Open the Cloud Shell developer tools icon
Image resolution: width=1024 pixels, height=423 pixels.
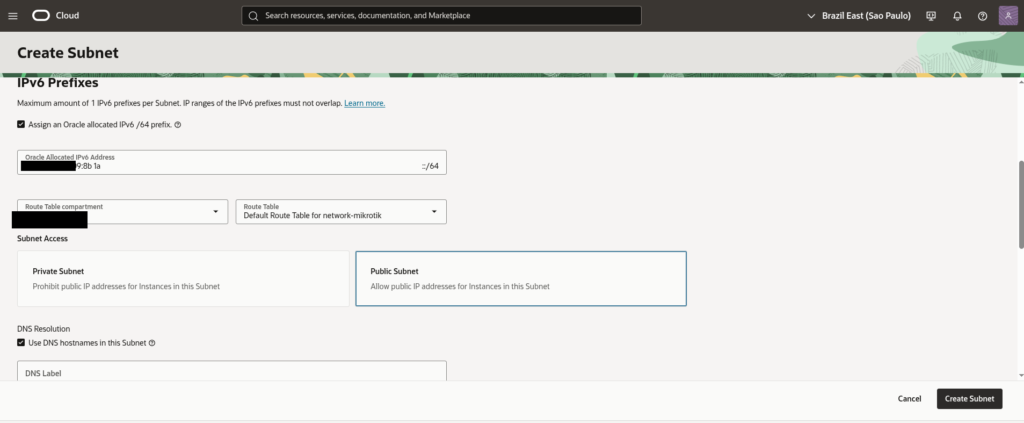[931, 16]
